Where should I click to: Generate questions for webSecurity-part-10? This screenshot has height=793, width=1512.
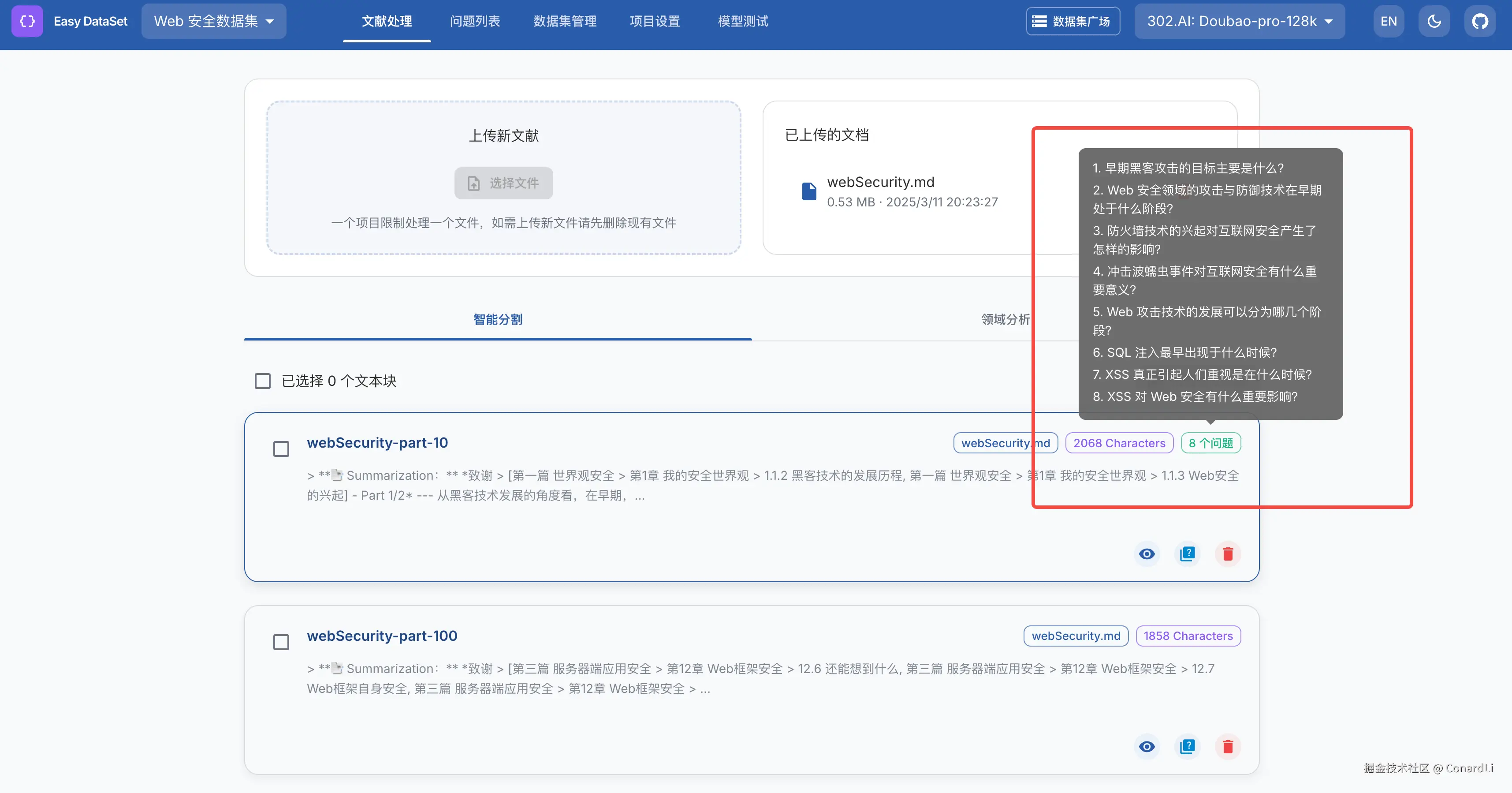tap(1188, 554)
